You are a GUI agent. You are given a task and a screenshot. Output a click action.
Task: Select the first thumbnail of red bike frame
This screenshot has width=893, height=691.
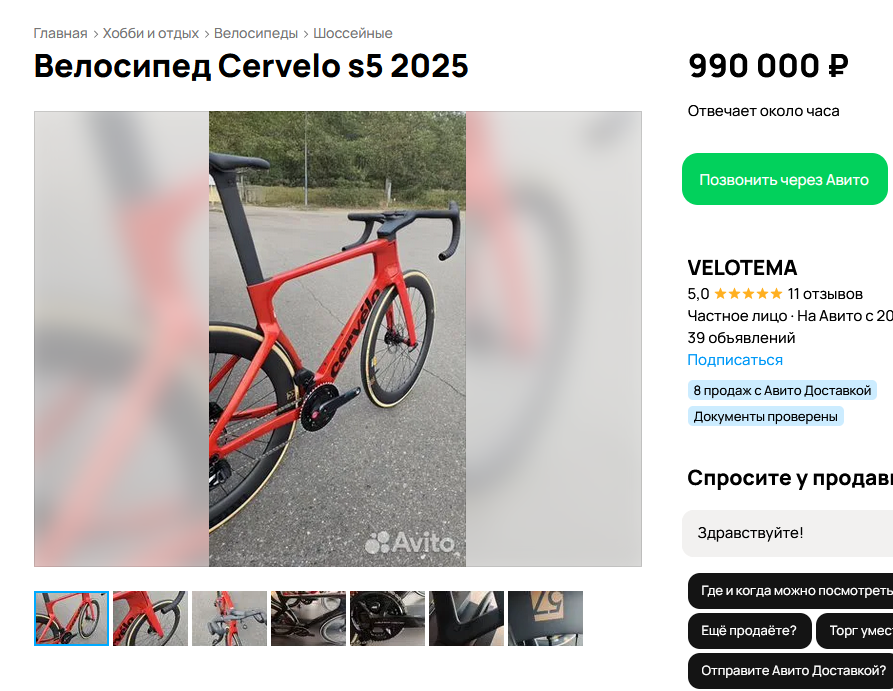click(x=71, y=618)
